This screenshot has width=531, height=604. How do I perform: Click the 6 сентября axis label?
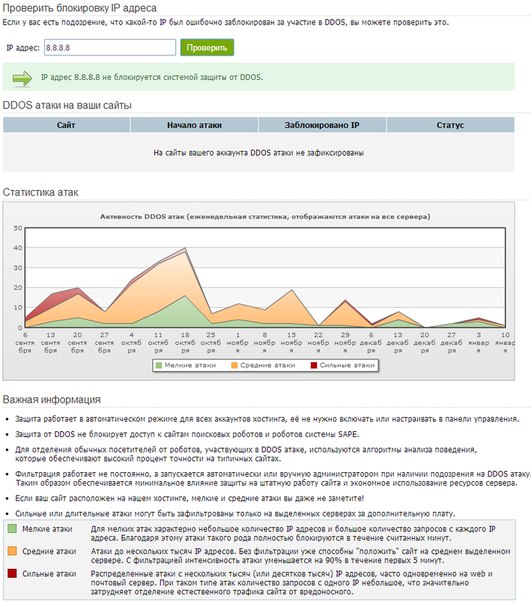pyautogui.click(x=25, y=342)
